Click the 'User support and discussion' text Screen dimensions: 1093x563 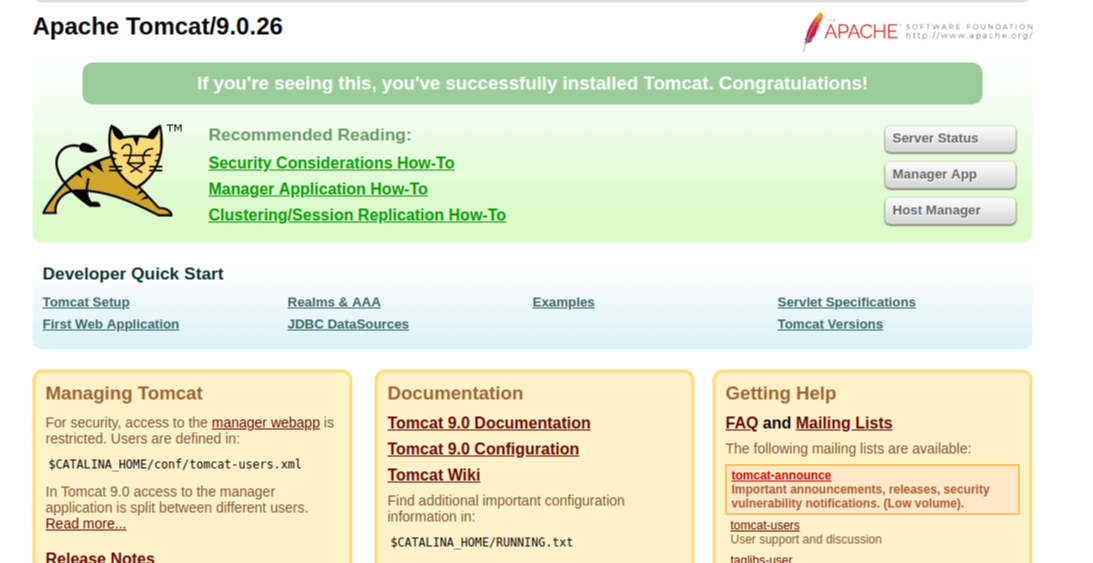pos(806,539)
